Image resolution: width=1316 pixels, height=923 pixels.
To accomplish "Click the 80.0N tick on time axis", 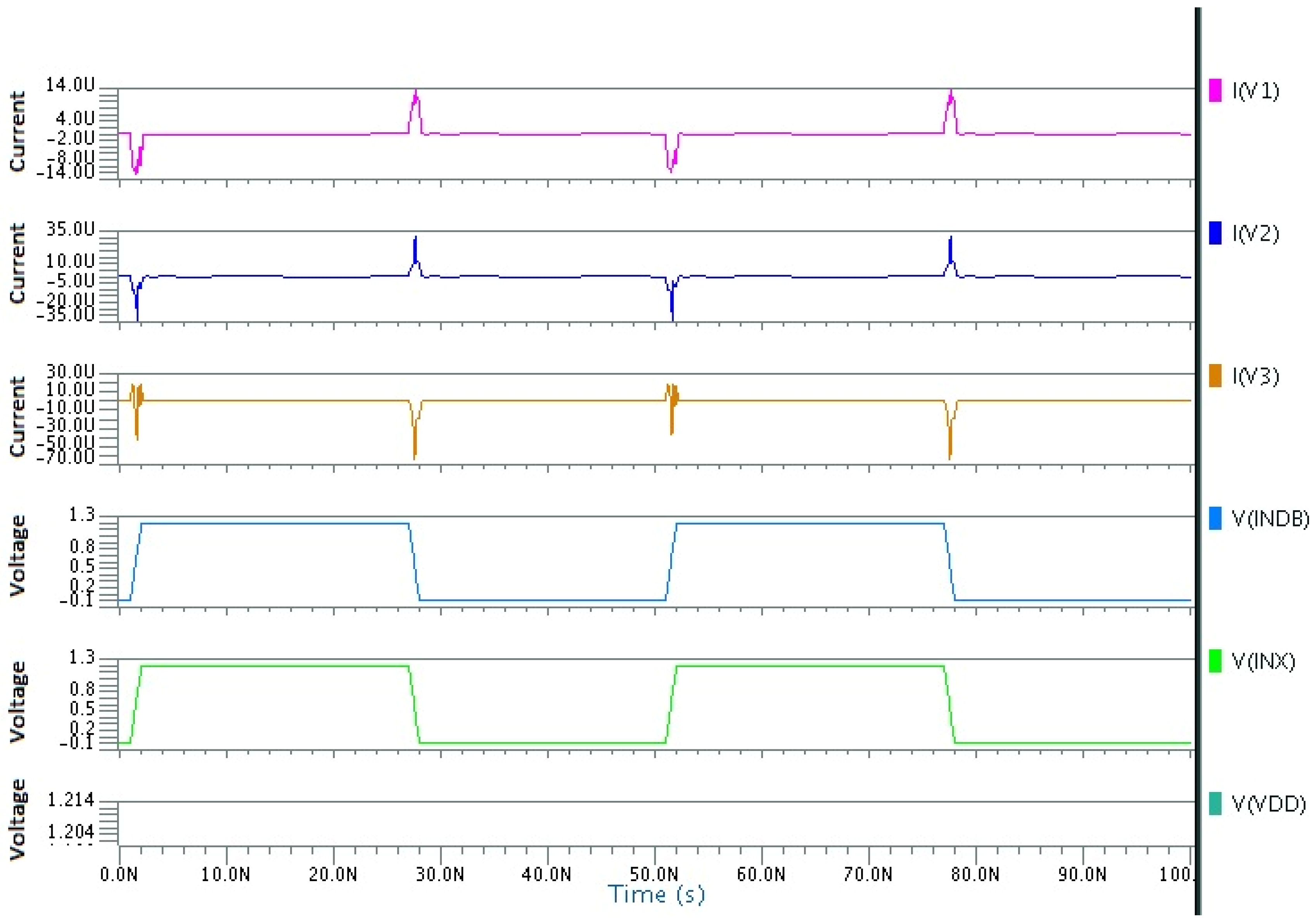I will [x=975, y=874].
